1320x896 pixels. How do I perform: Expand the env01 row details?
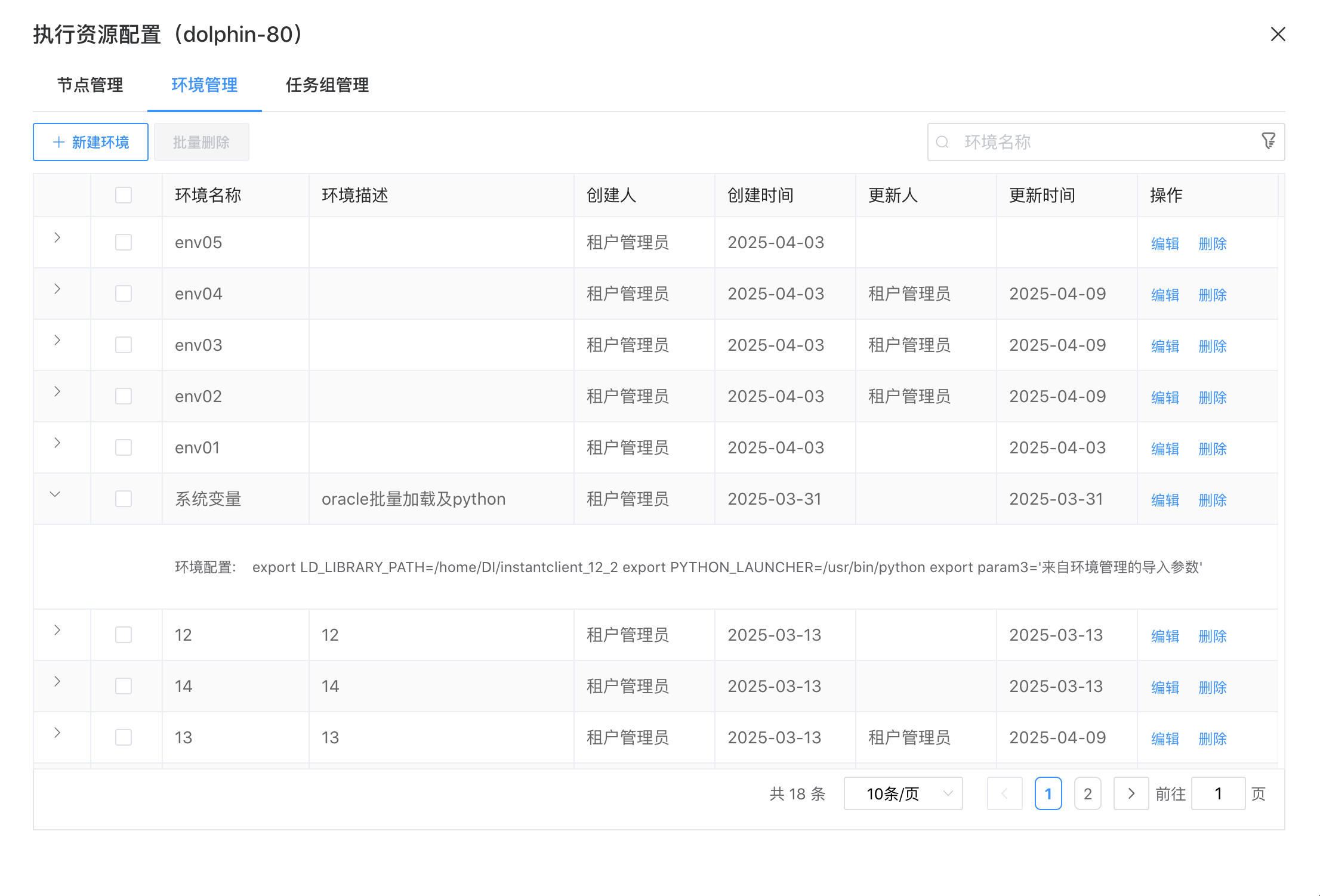[x=57, y=443]
